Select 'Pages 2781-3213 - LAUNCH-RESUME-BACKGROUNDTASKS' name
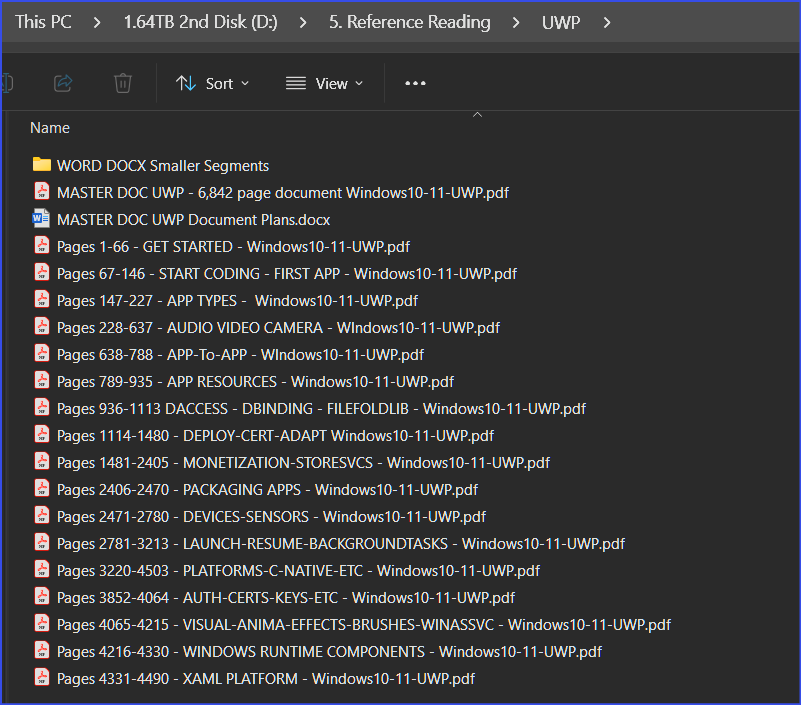The image size is (801, 705). pos(340,544)
